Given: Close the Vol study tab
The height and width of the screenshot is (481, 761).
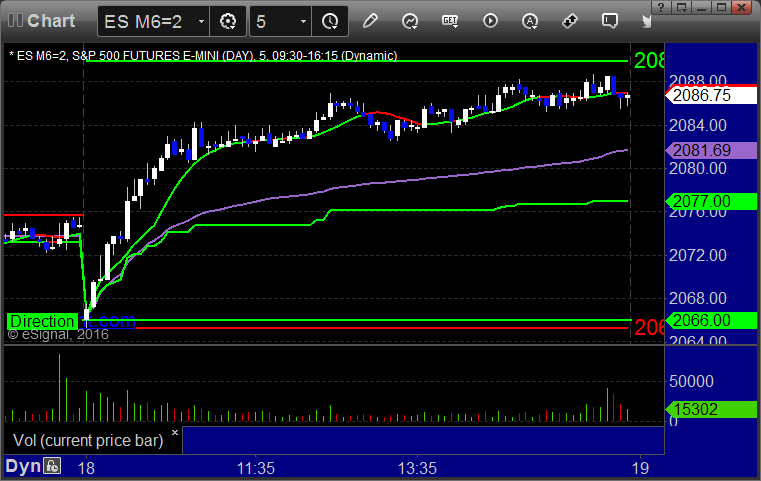Looking at the screenshot, I should 175,432.
